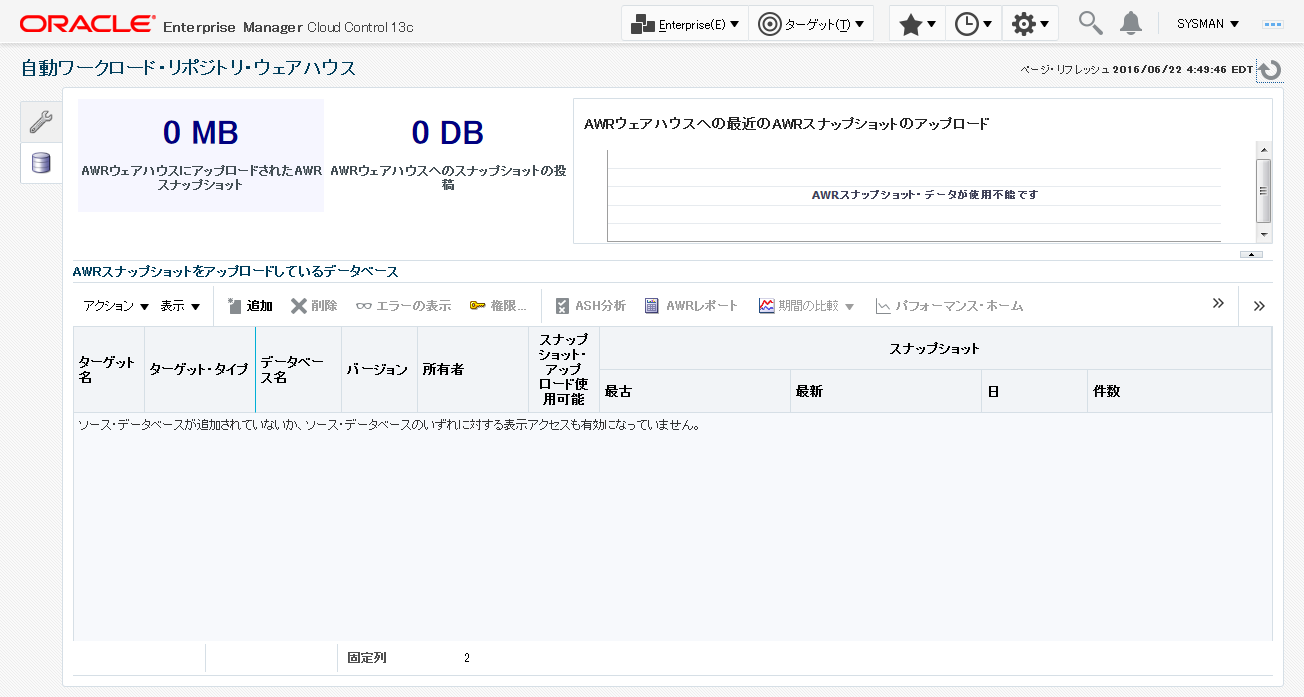The height and width of the screenshot is (697, 1304).
Task: Sort by 所有者 column header
Action: click(x=472, y=369)
